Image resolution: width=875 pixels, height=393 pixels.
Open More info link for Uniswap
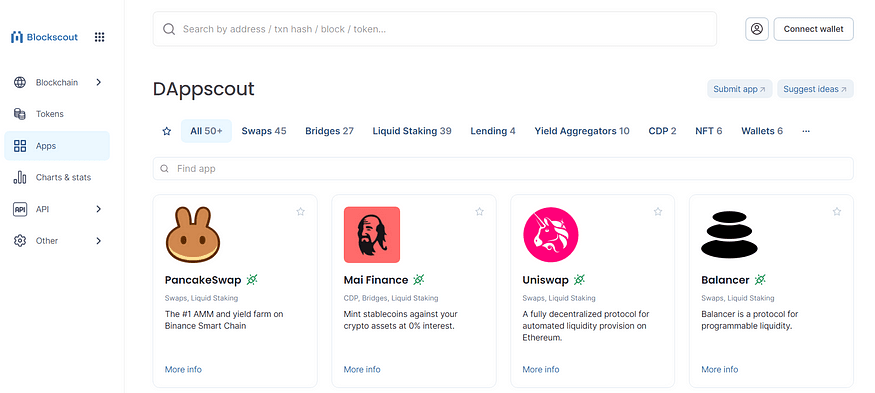point(541,370)
